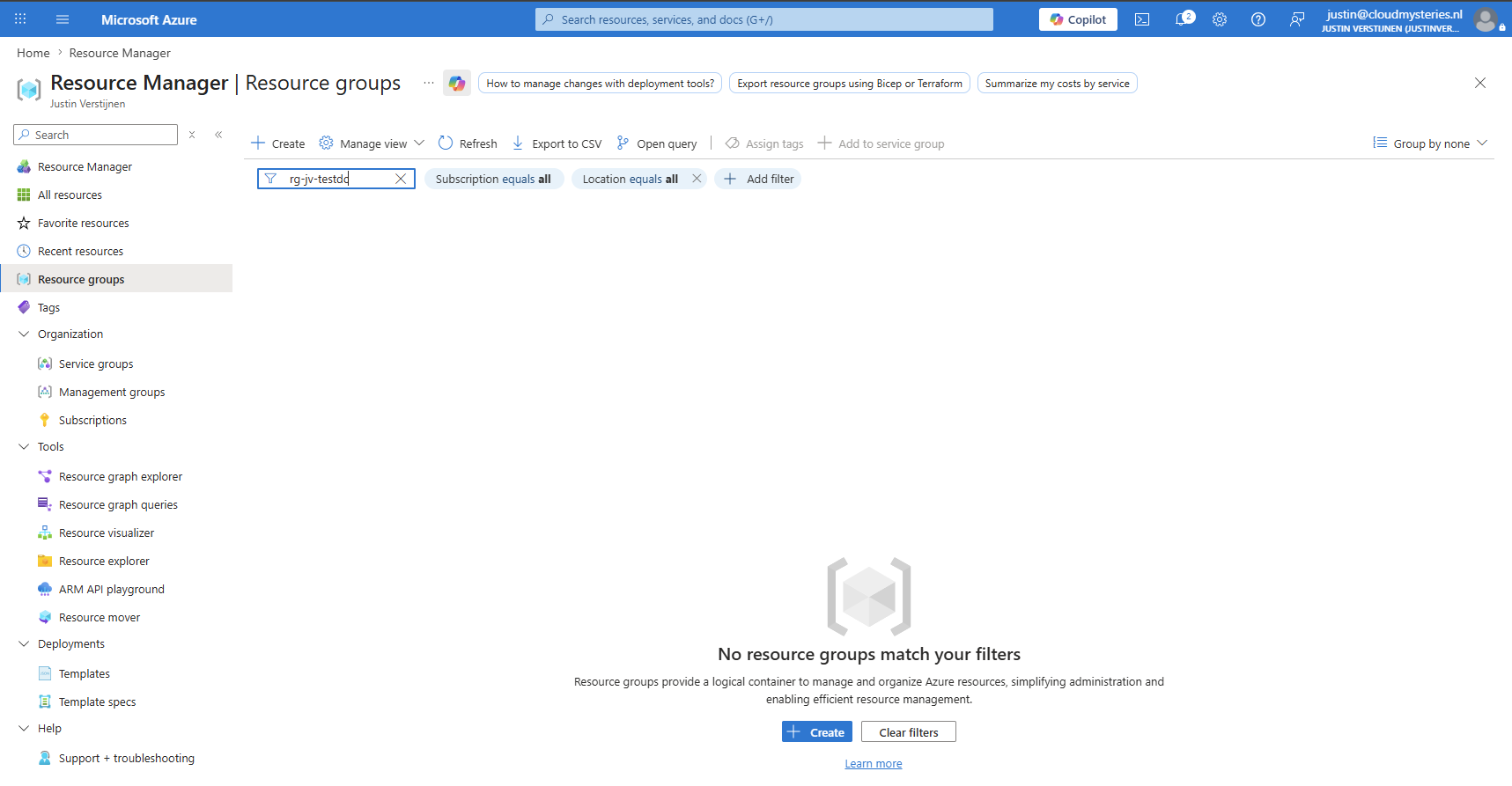Click the top search resources field
Image resolution: width=1512 pixels, height=786 pixels.
[764, 19]
